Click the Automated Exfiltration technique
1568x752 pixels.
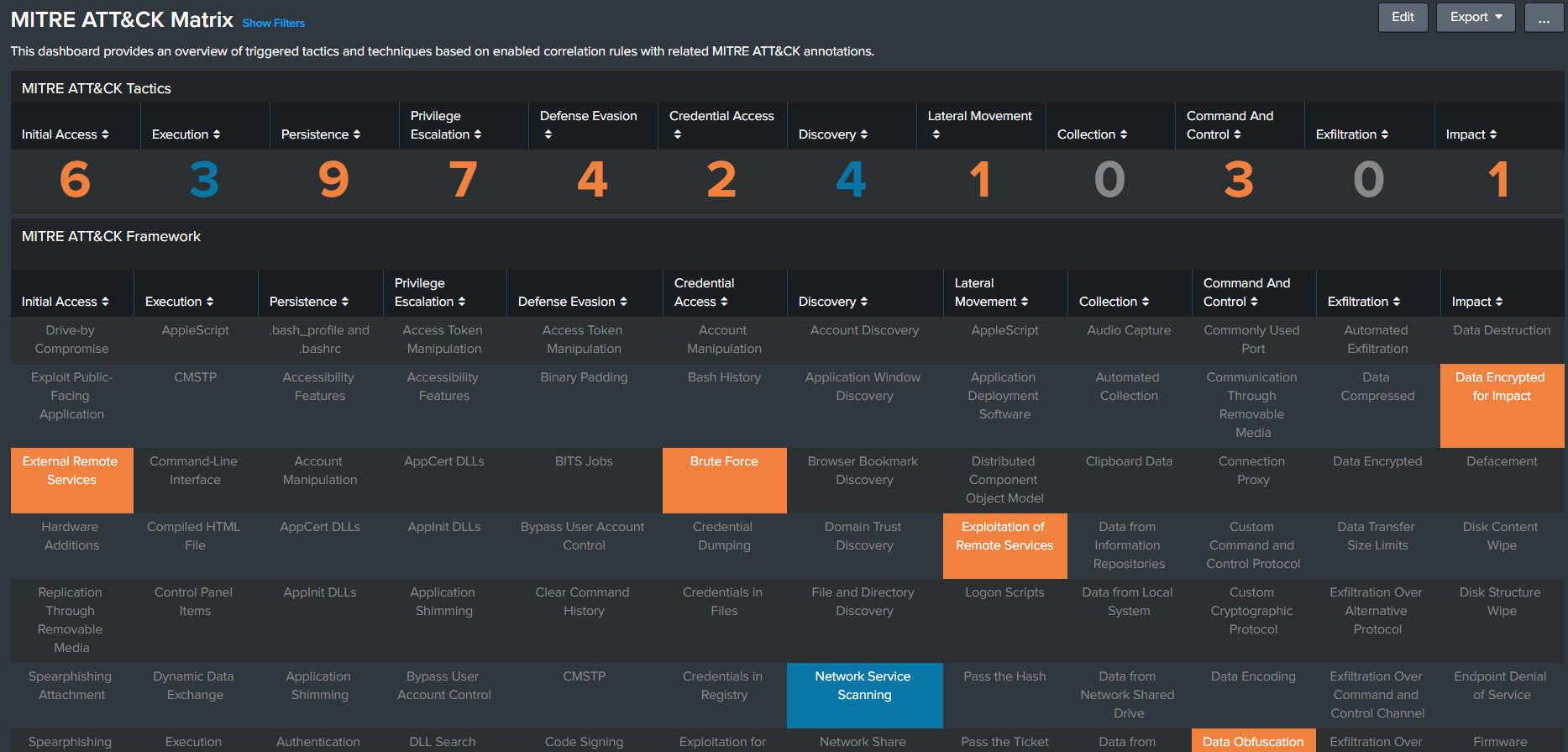point(1377,339)
